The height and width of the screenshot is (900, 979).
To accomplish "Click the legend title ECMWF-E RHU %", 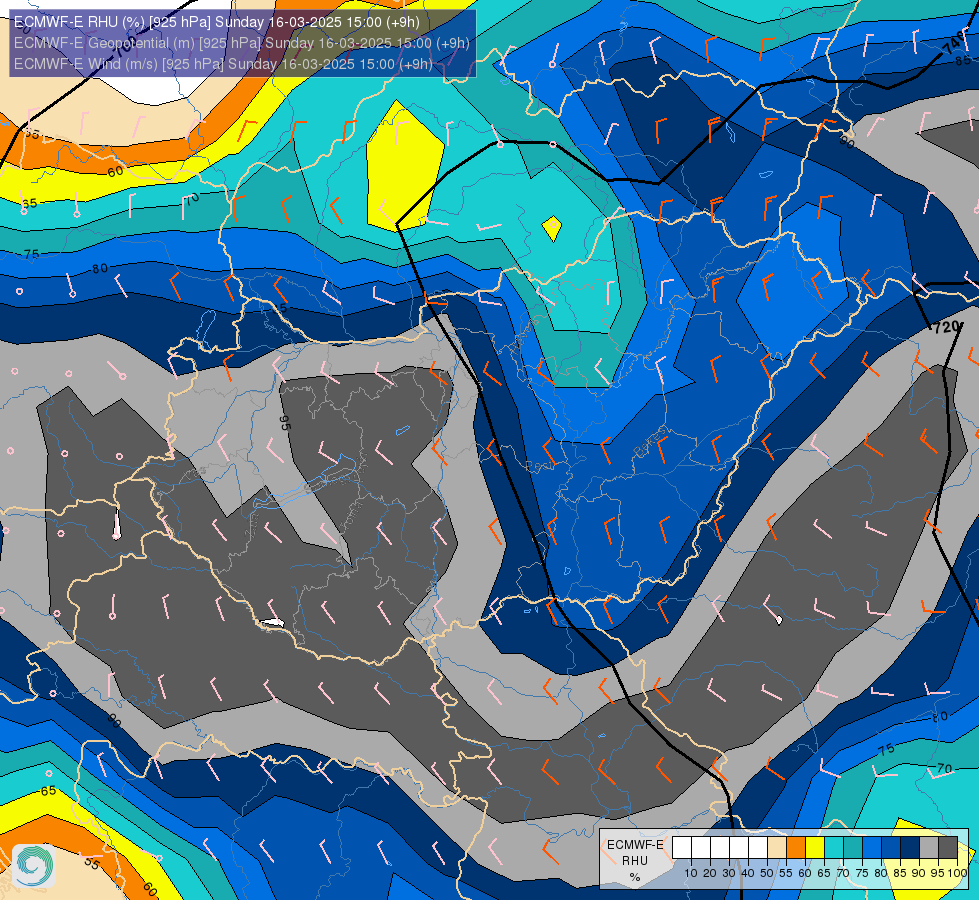I will 635,861.
